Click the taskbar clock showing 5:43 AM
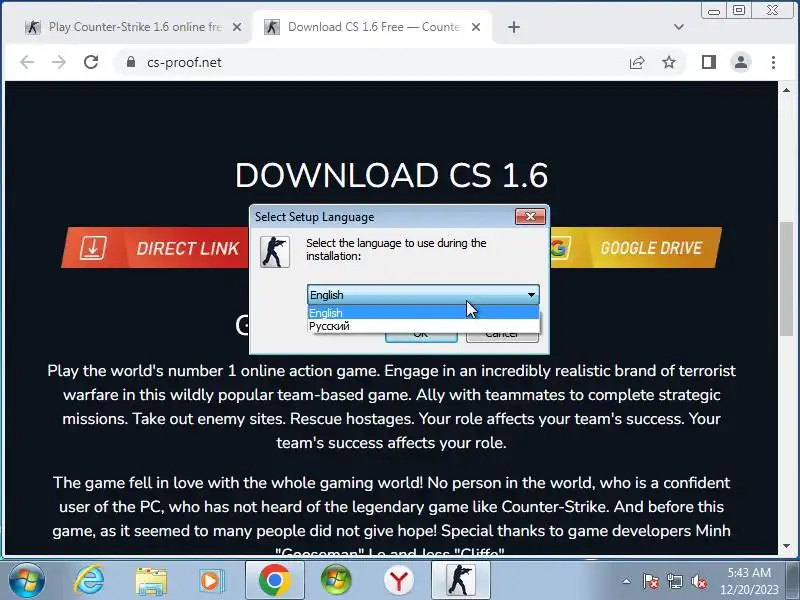Image resolution: width=800 pixels, height=600 pixels. click(749, 581)
